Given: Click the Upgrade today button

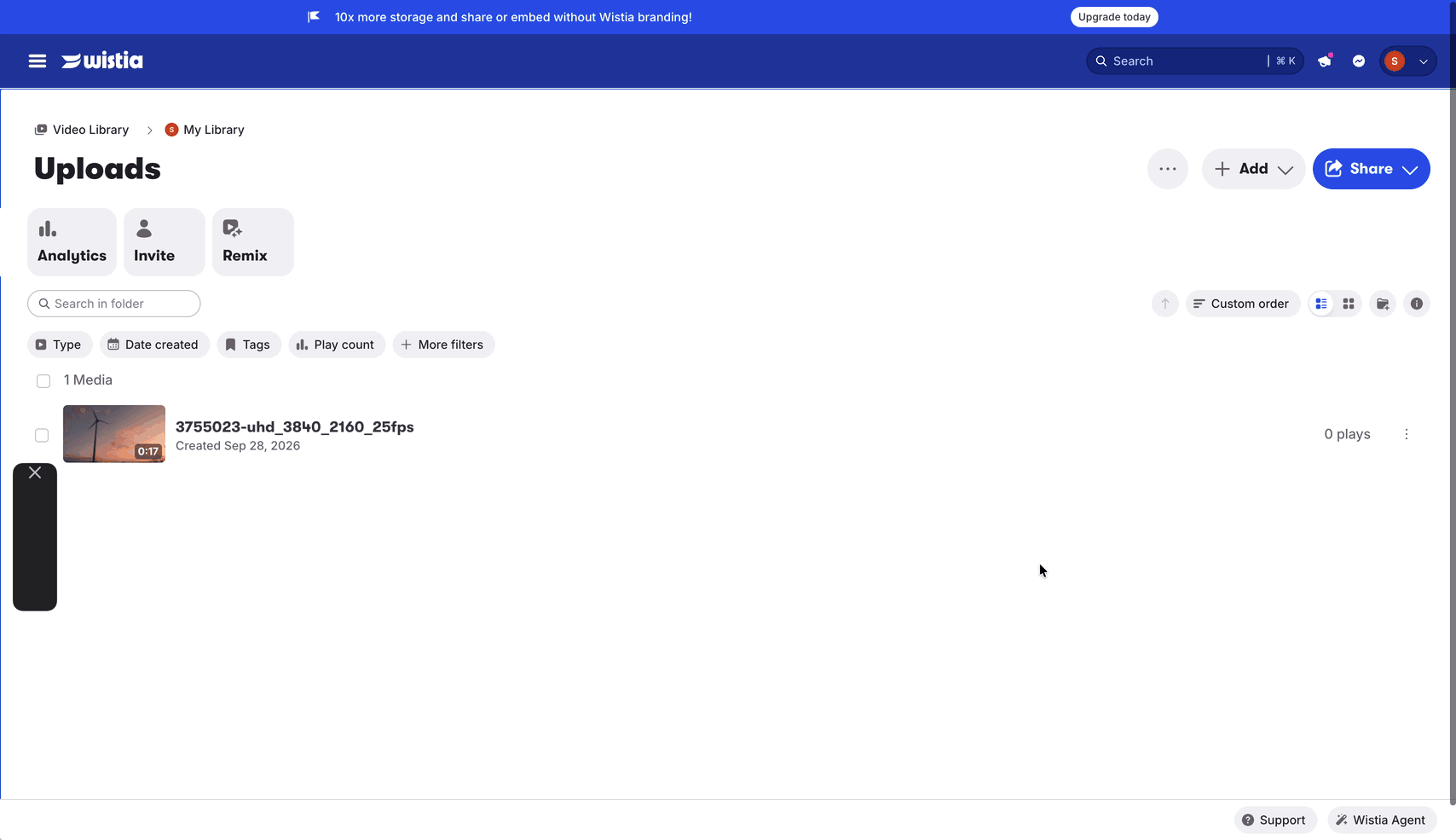Looking at the screenshot, I should click(1114, 17).
